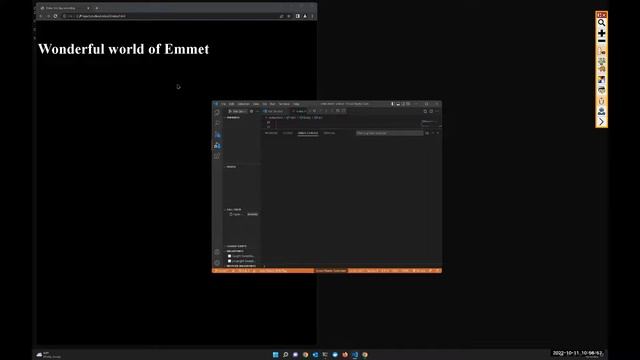Restart the debug session
Screen dimensions: 640x360
click(338, 111)
